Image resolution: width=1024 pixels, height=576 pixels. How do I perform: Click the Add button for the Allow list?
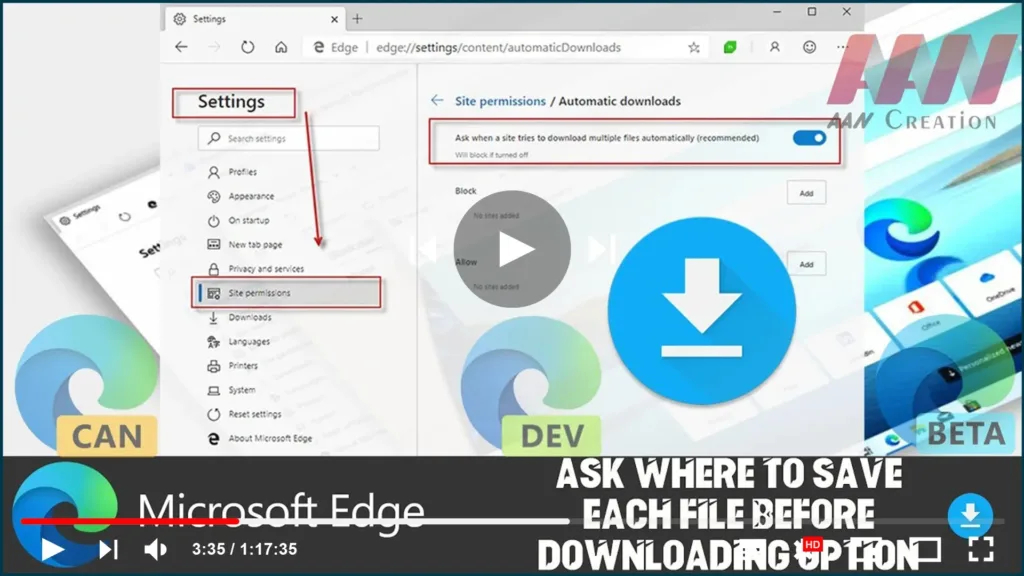tap(806, 264)
